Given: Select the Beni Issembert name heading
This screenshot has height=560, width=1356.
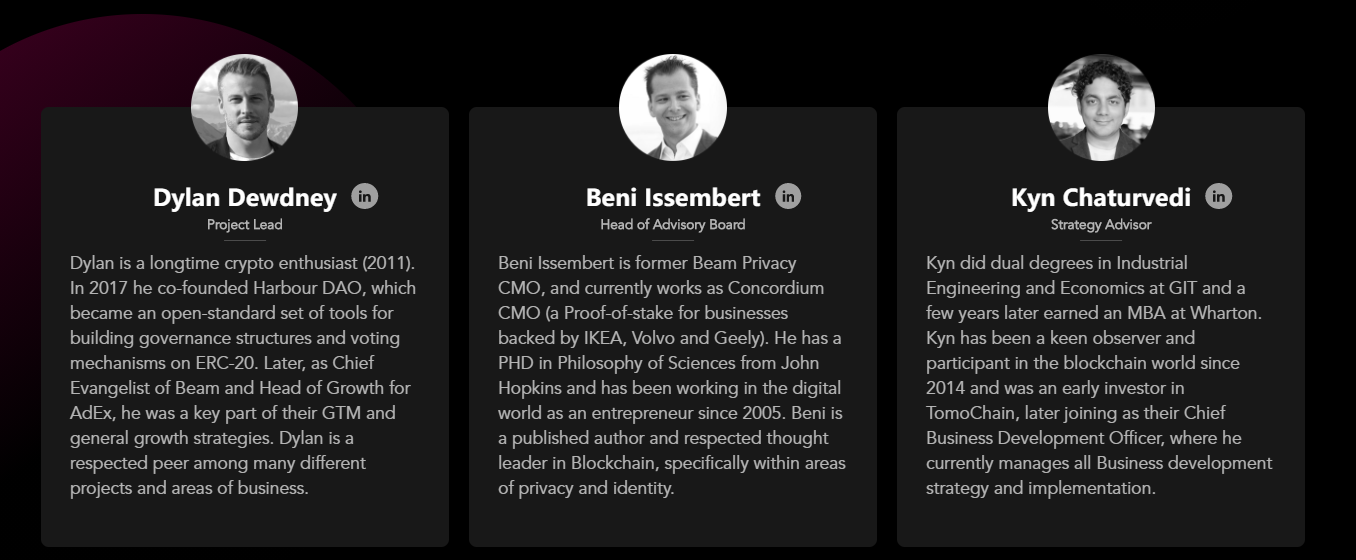Looking at the screenshot, I should point(672,198).
